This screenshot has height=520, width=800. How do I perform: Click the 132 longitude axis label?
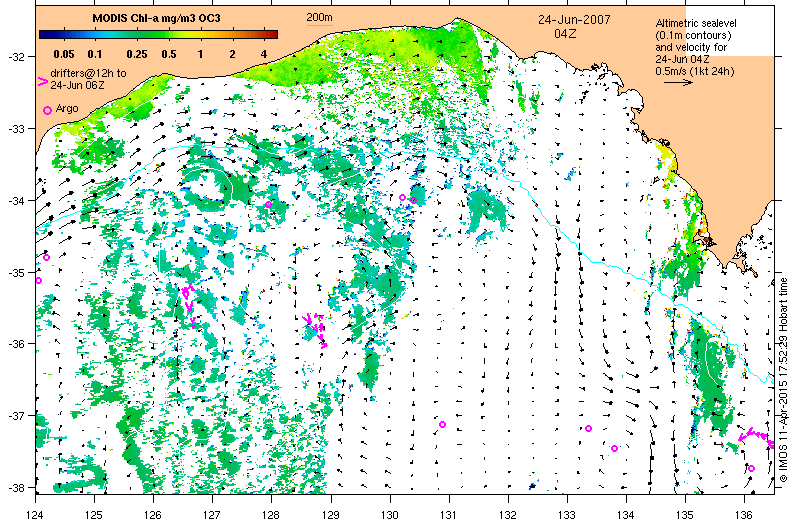(508, 514)
